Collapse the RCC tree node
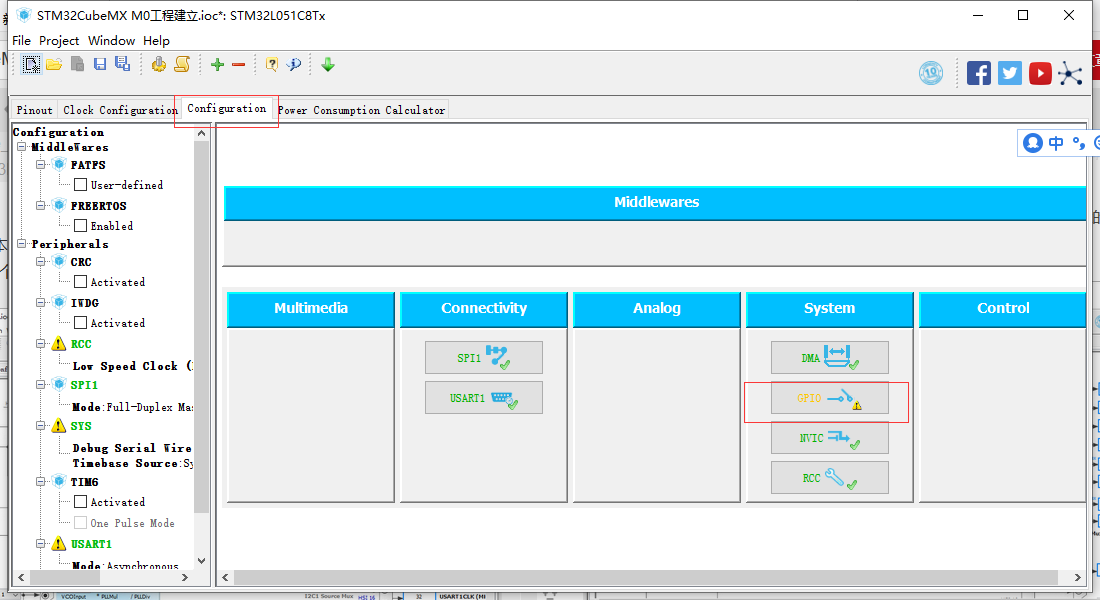 coord(41,344)
